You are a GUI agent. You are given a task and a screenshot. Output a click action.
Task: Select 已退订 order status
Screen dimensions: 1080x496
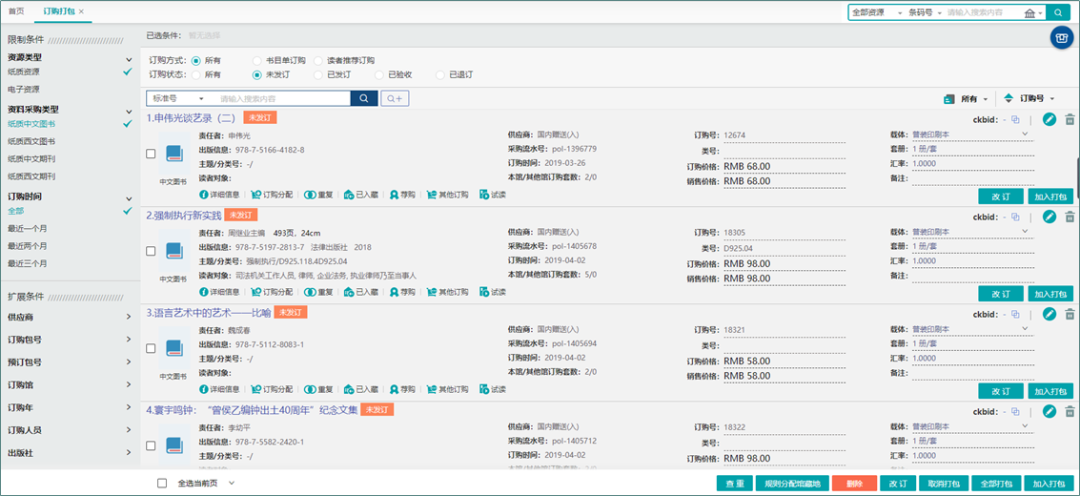[x=440, y=75]
